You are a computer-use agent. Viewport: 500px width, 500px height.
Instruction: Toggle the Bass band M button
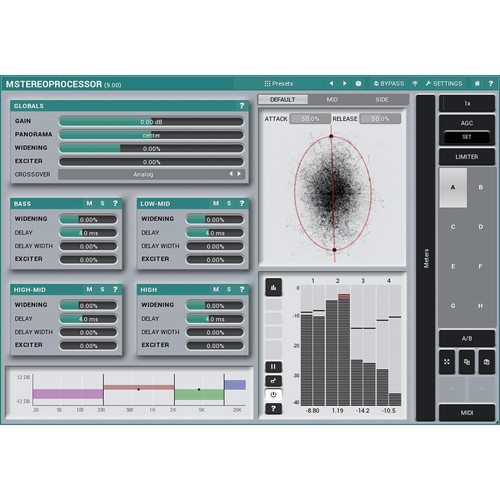click(x=89, y=203)
